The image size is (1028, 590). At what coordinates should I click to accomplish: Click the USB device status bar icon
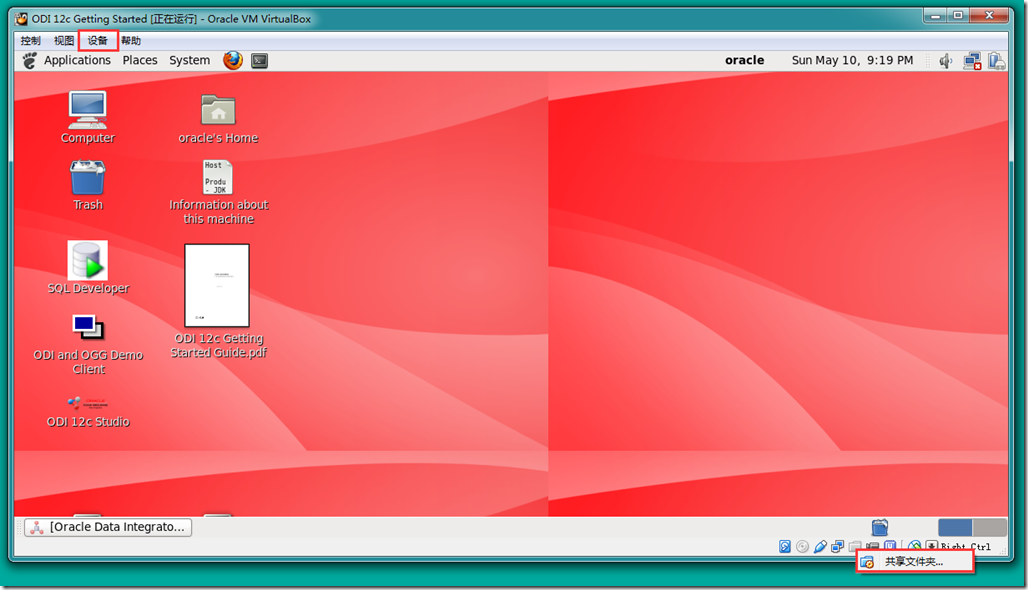coord(820,547)
